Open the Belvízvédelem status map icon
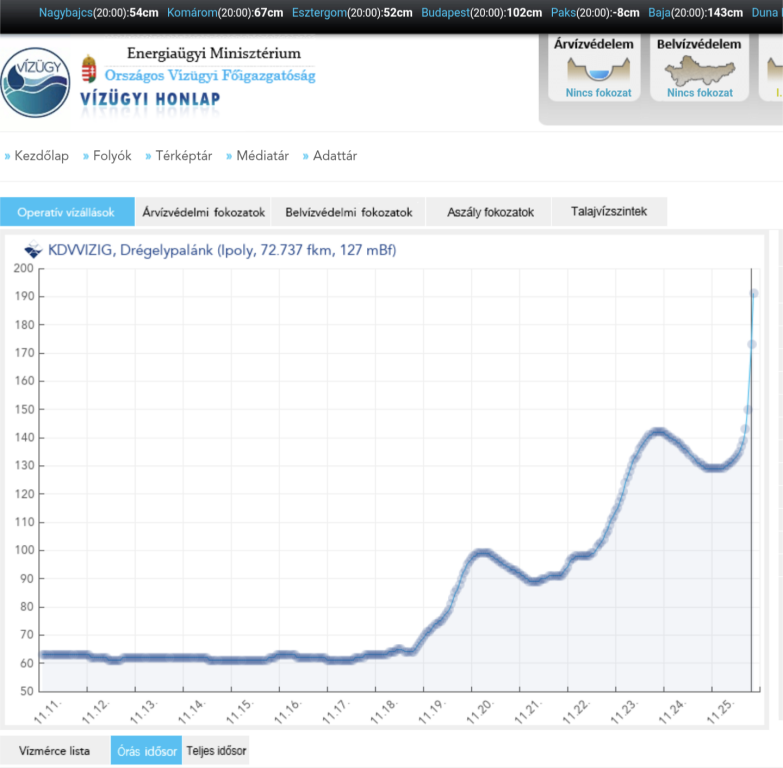Image resolution: width=783 pixels, height=768 pixels. 699,69
